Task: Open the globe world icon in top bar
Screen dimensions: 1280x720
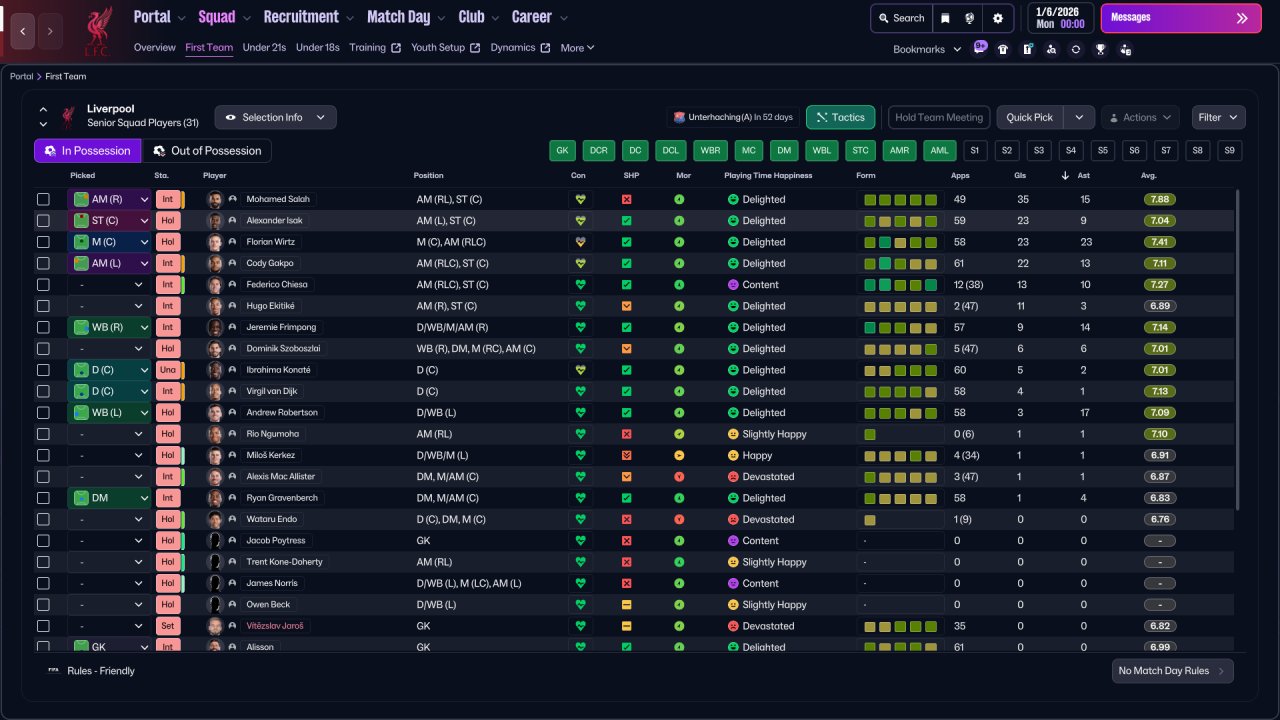Action: (970, 18)
